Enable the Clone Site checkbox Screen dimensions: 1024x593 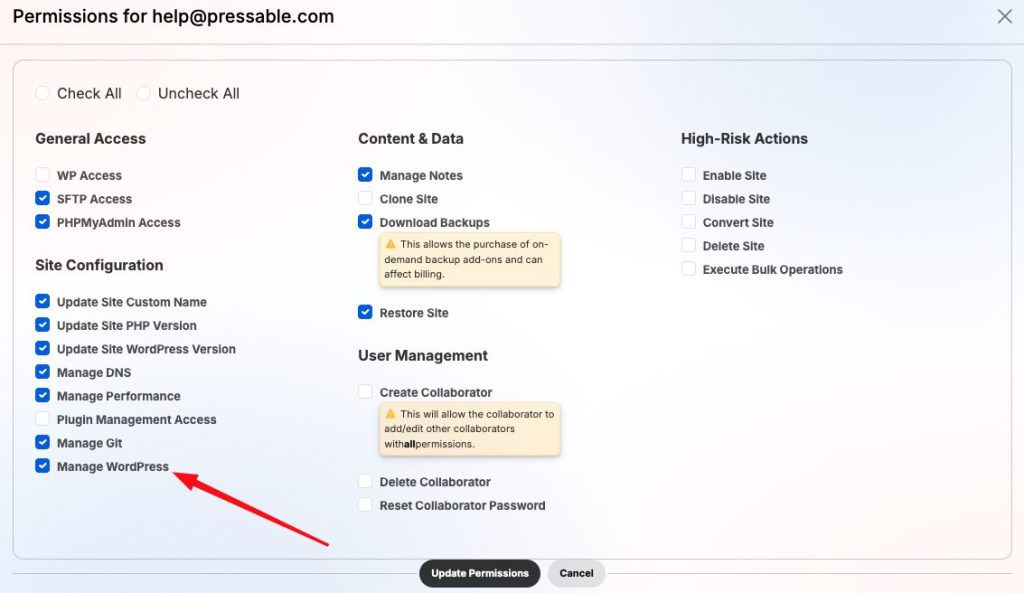[x=366, y=199]
